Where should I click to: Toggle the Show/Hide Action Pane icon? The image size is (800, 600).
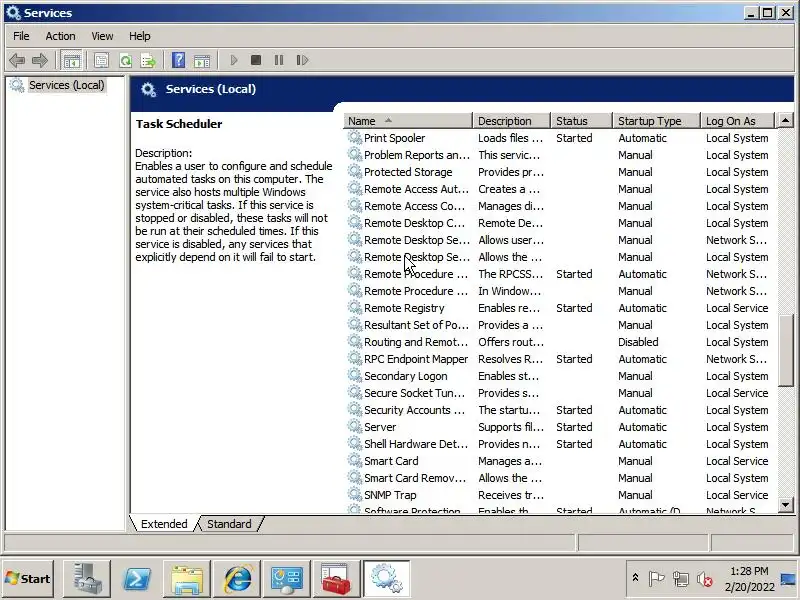coord(202,60)
